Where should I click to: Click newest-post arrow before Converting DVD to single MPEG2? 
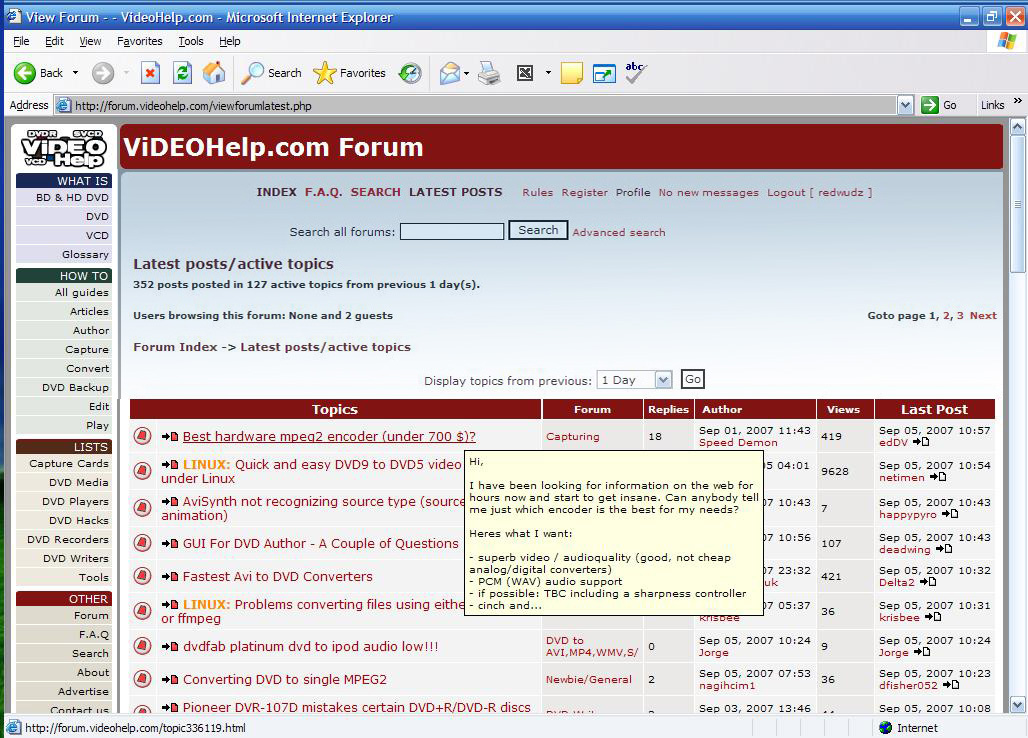(x=170, y=680)
